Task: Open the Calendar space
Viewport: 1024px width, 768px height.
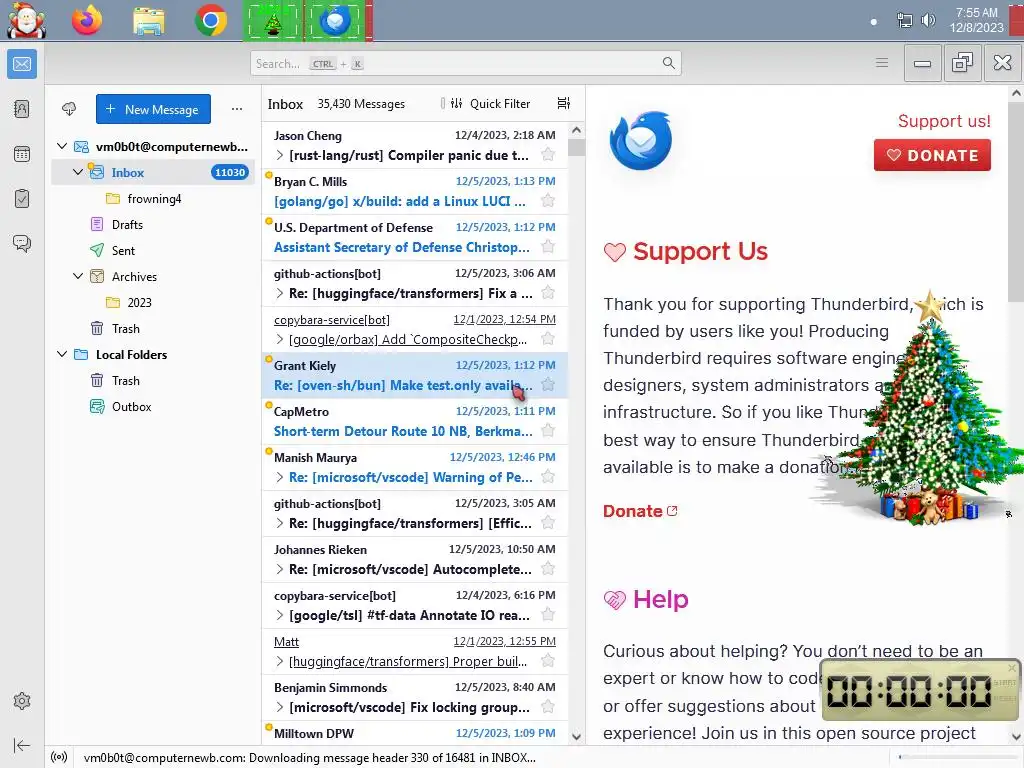Action: [22, 154]
